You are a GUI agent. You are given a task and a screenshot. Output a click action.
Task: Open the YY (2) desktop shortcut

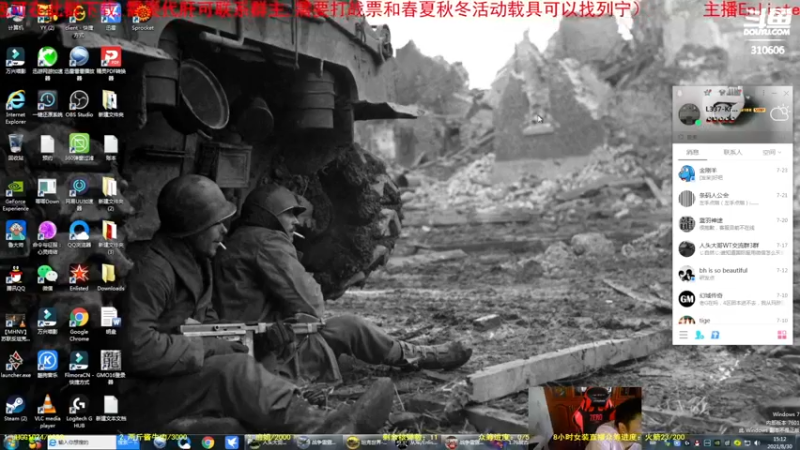[x=47, y=16]
